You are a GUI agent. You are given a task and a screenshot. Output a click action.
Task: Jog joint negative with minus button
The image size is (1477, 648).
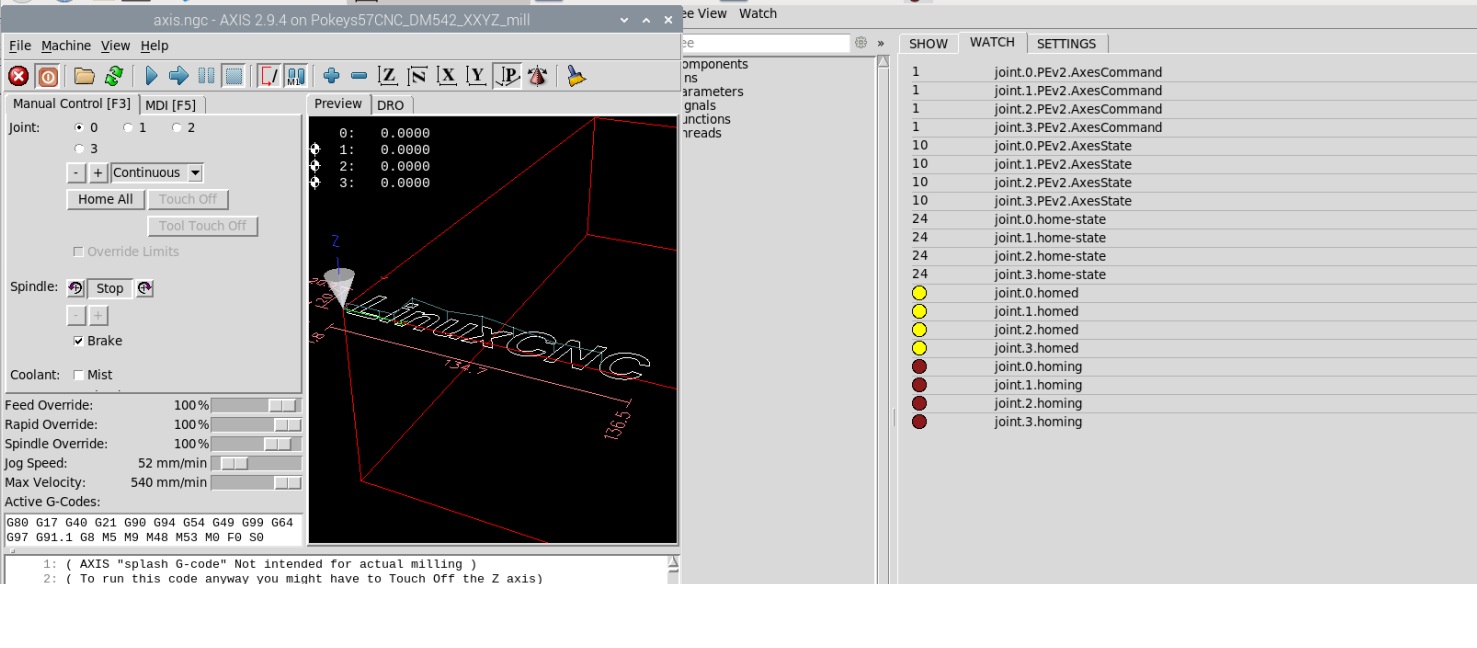[x=76, y=173]
